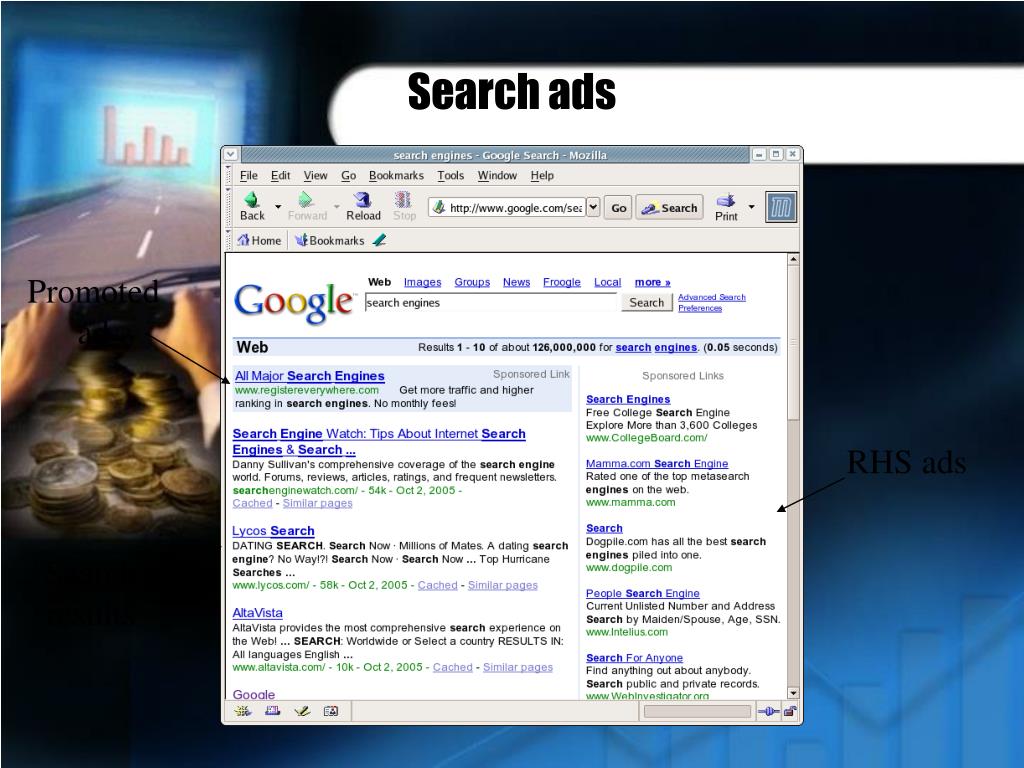Click the vertical scrollbar thumb
This screenshot has height=768, width=1024.
coord(793,343)
